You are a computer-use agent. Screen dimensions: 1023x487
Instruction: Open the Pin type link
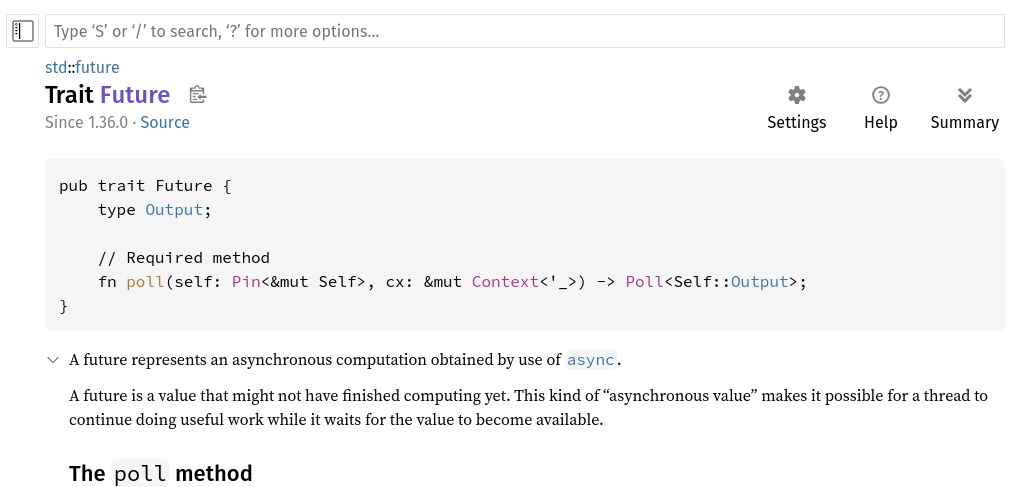click(x=245, y=282)
